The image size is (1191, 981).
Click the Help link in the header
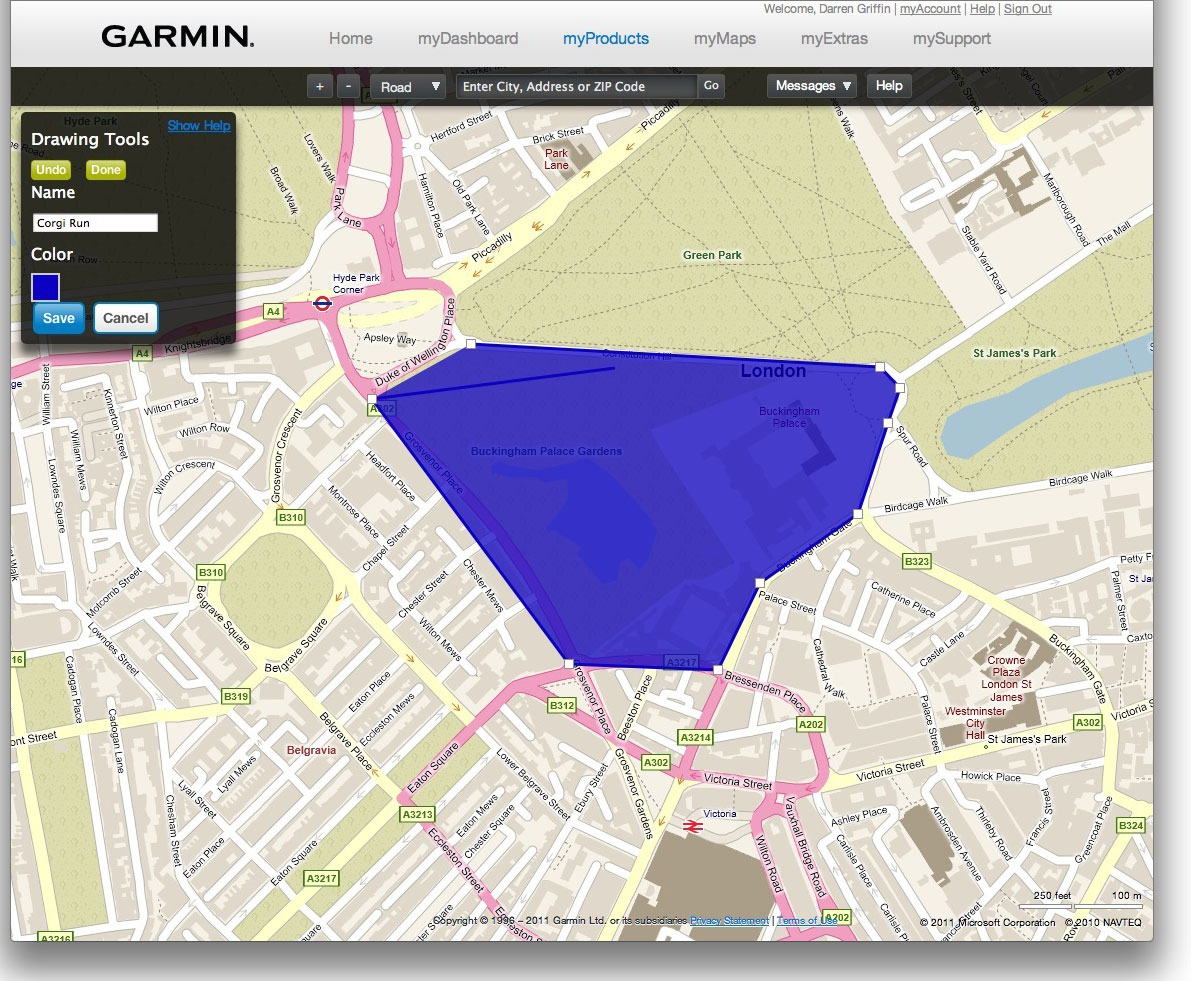click(x=982, y=9)
